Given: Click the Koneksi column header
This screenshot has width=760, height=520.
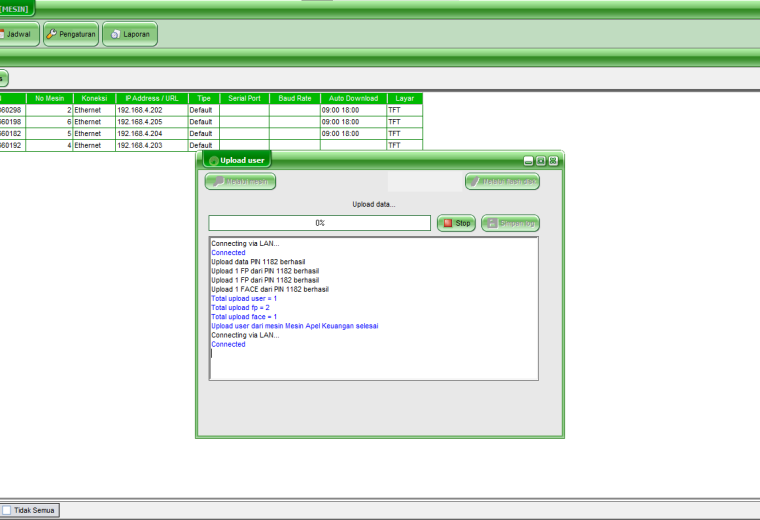Looking at the screenshot, I should [94, 98].
